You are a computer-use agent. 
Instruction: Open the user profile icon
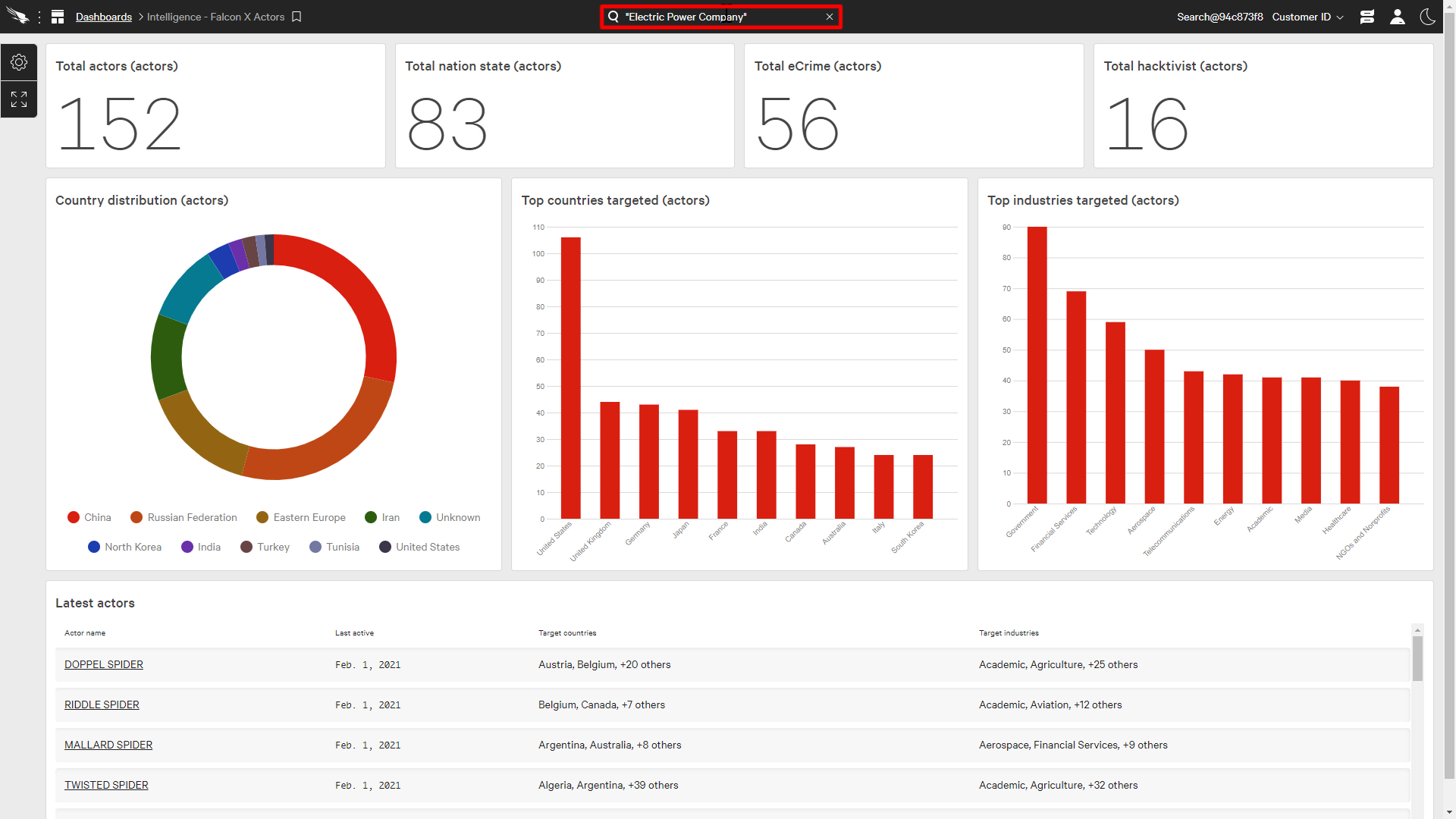[1398, 16]
